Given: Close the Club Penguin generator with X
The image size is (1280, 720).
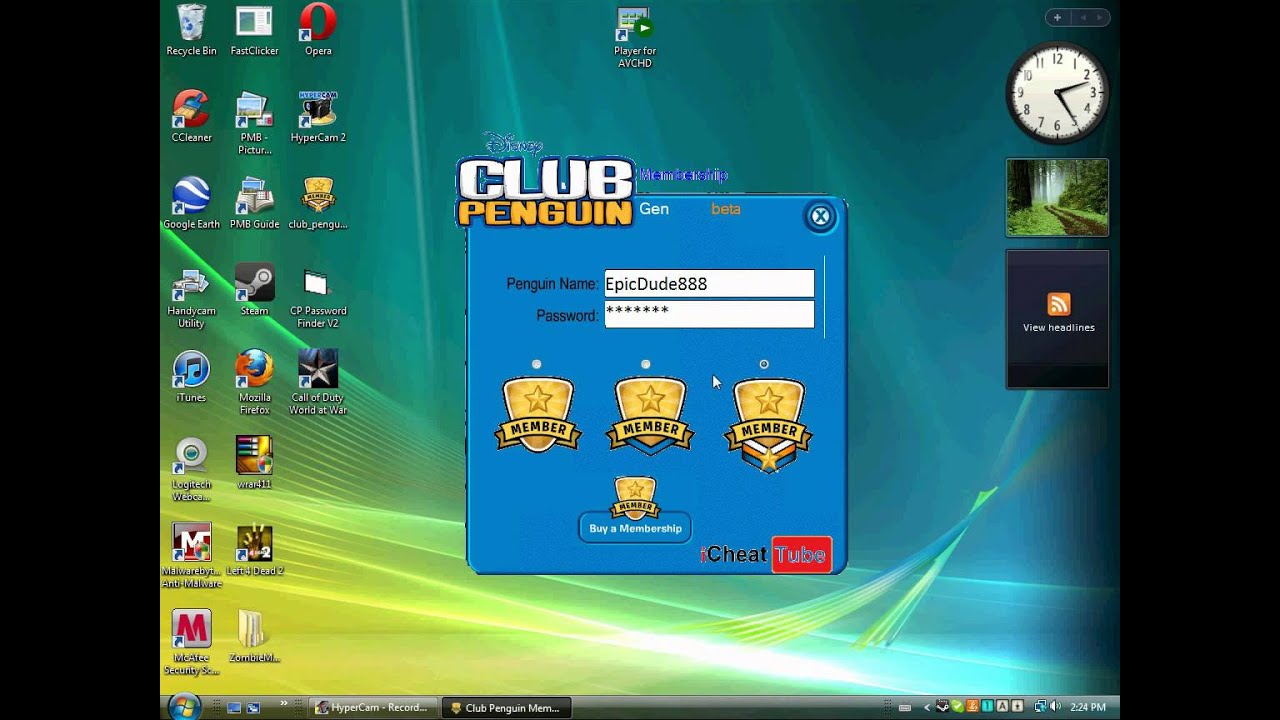Looking at the screenshot, I should coord(820,216).
